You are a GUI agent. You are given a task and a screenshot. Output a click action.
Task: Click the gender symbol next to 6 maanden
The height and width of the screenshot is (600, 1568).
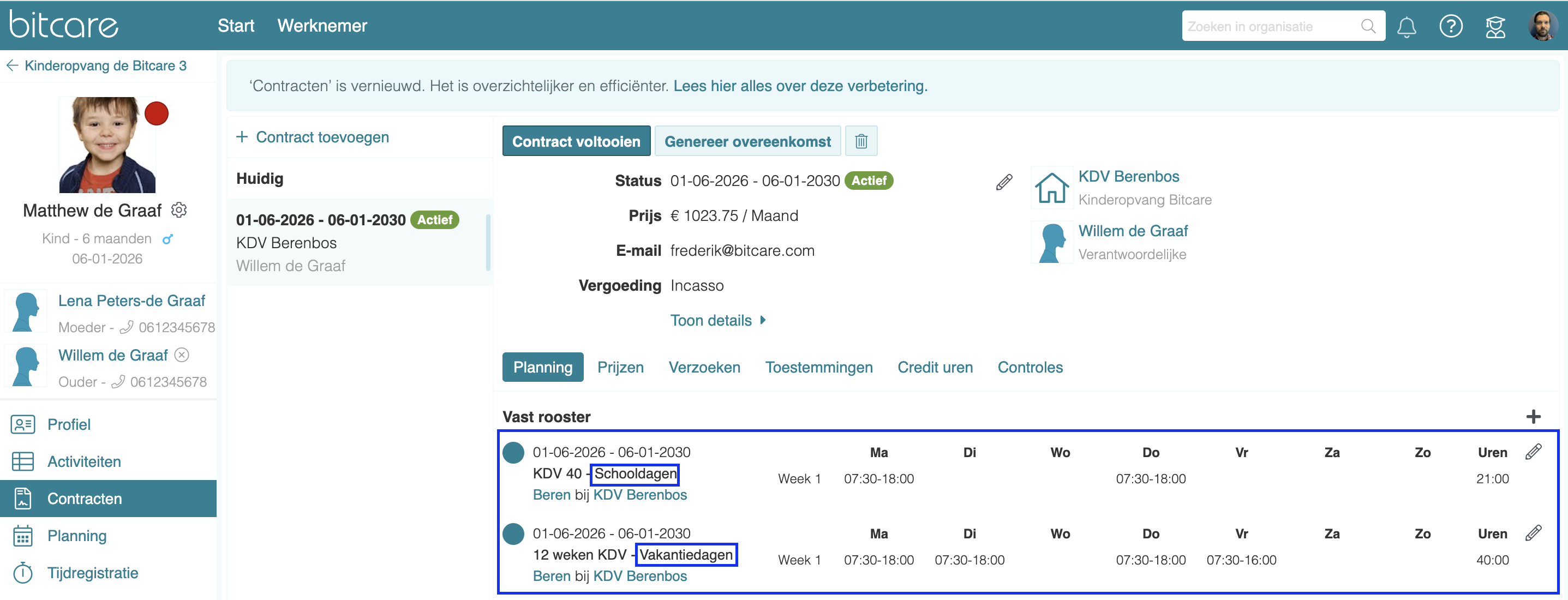coord(167,239)
